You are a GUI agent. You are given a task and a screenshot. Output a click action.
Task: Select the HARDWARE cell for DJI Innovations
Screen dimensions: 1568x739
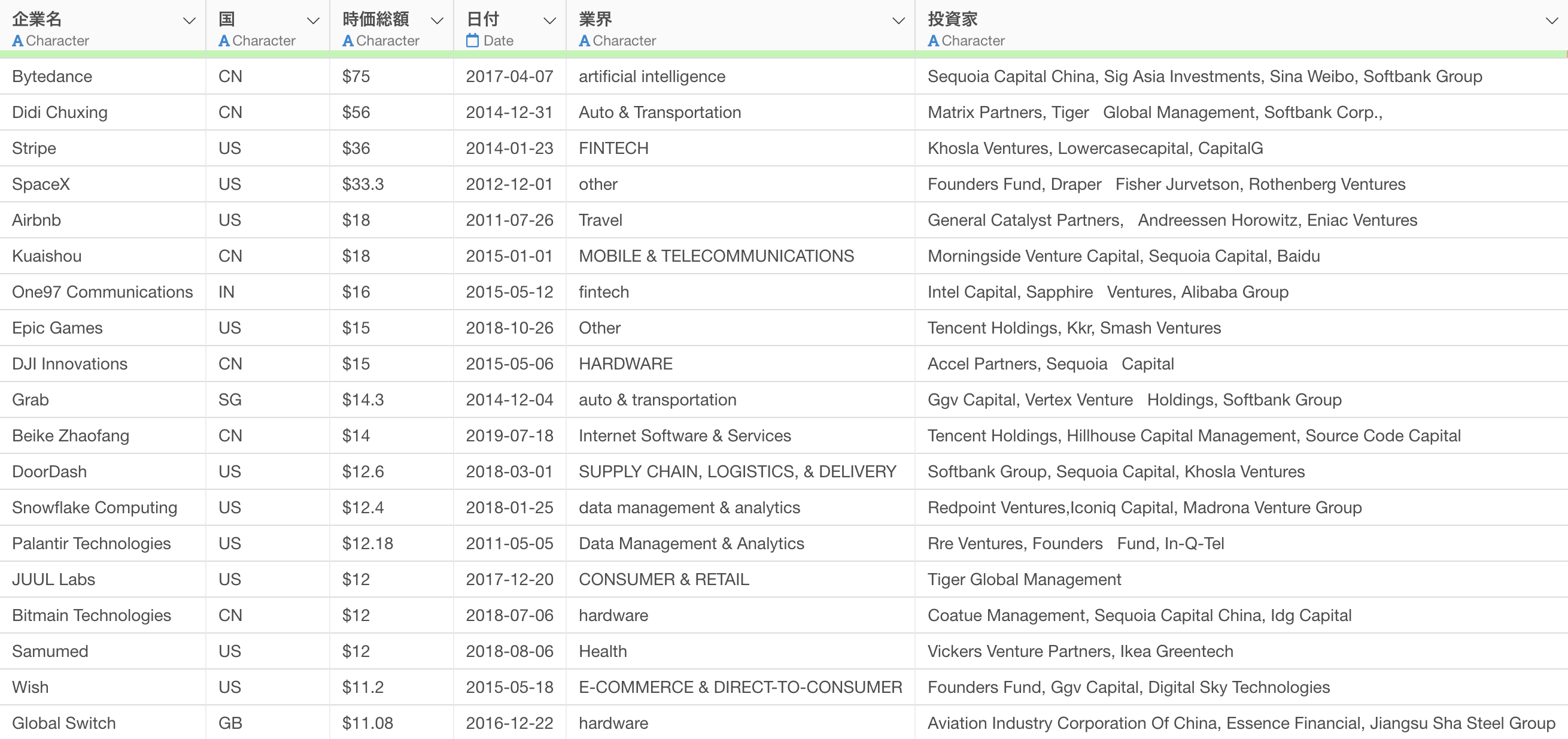[740, 364]
